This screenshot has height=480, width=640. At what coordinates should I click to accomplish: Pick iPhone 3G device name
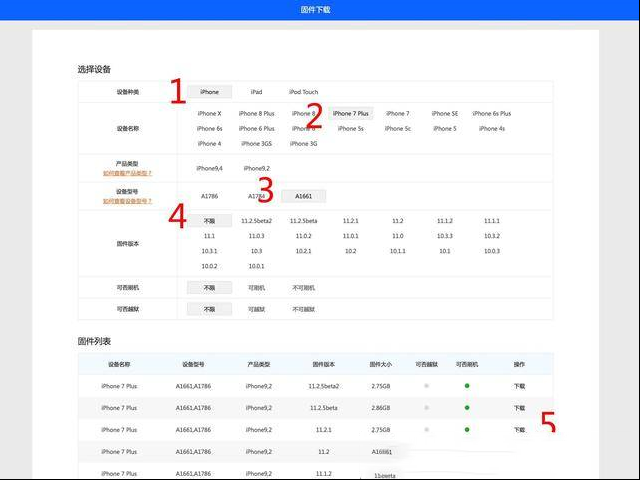(x=303, y=144)
